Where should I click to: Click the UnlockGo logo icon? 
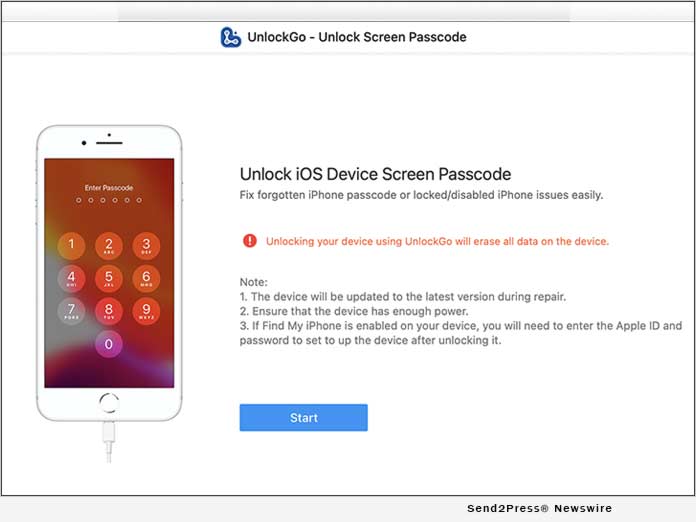231,37
